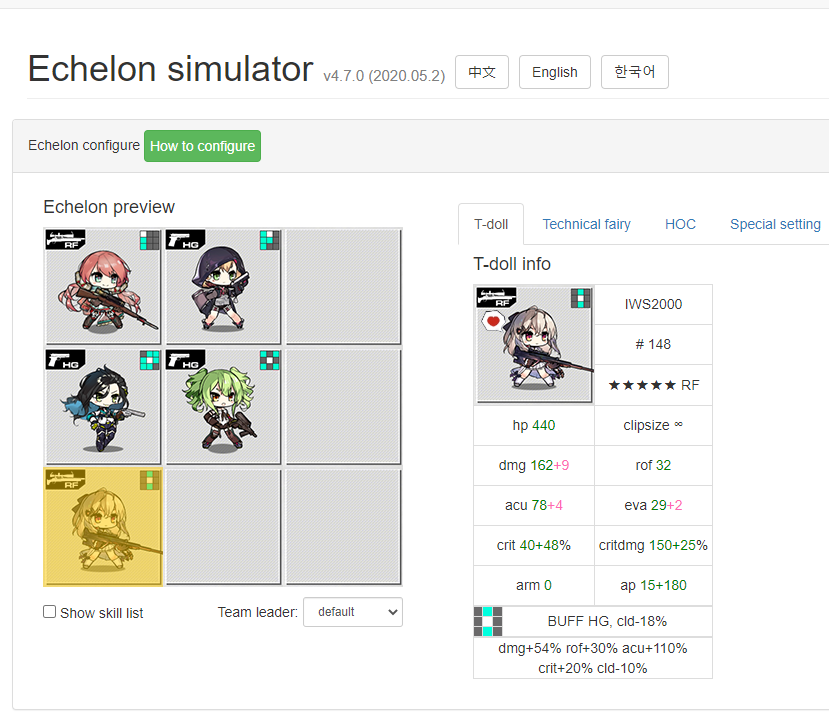Switch to the Technical fairy tab
Image resolution: width=829 pixels, height=722 pixels.
(586, 224)
